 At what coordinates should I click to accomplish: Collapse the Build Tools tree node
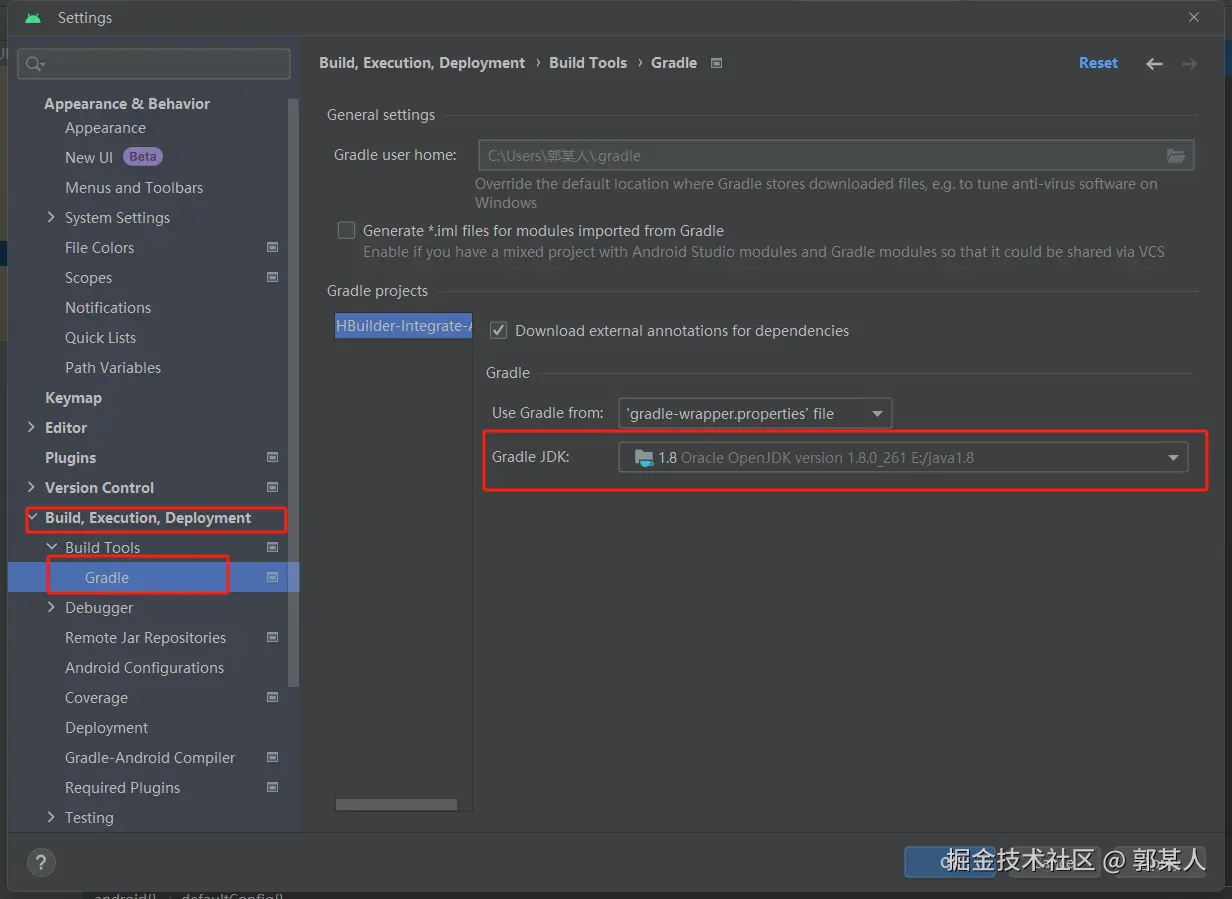click(x=52, y=547)
